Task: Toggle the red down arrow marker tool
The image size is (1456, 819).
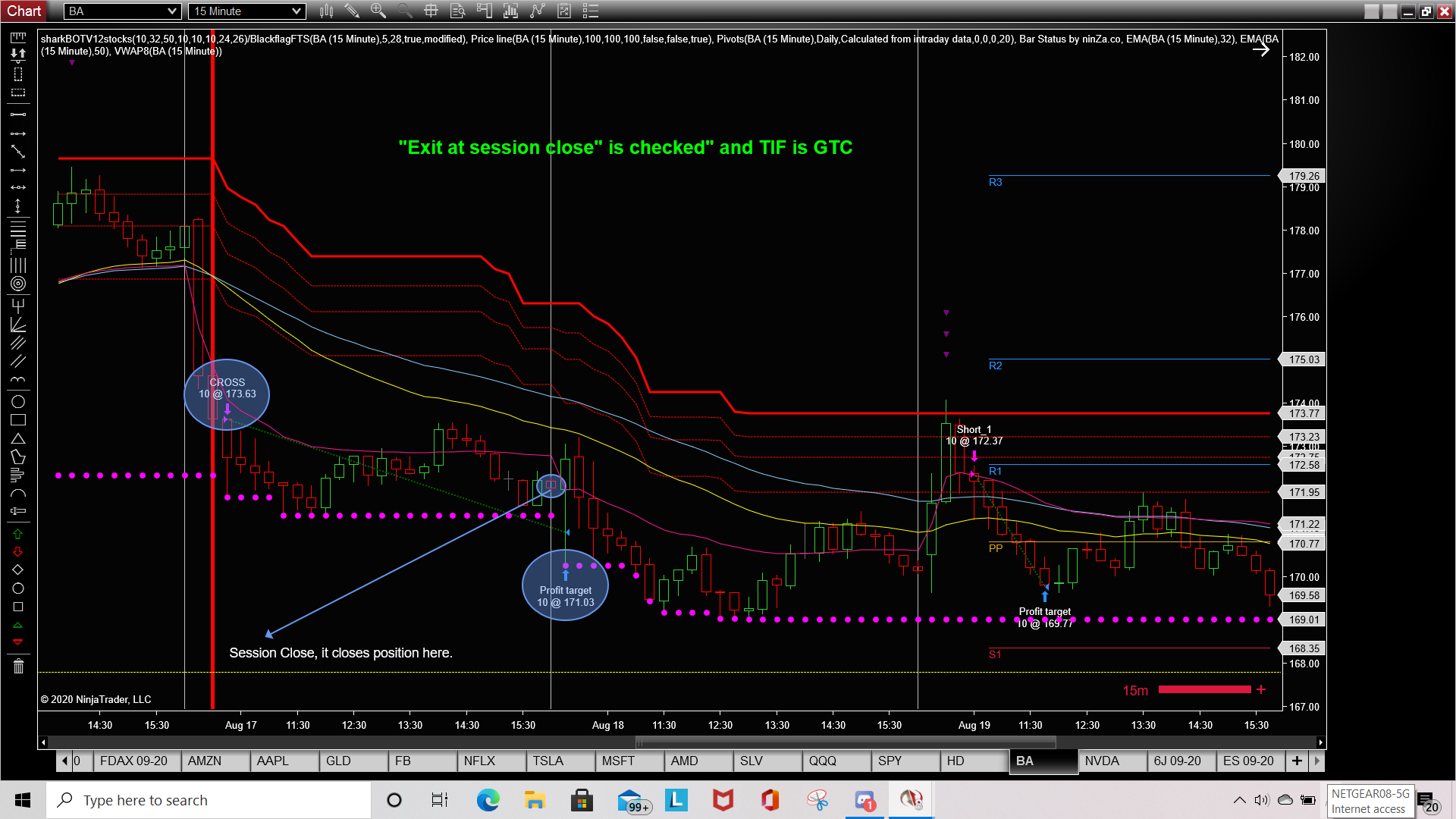Action: [x=18, y=552]
